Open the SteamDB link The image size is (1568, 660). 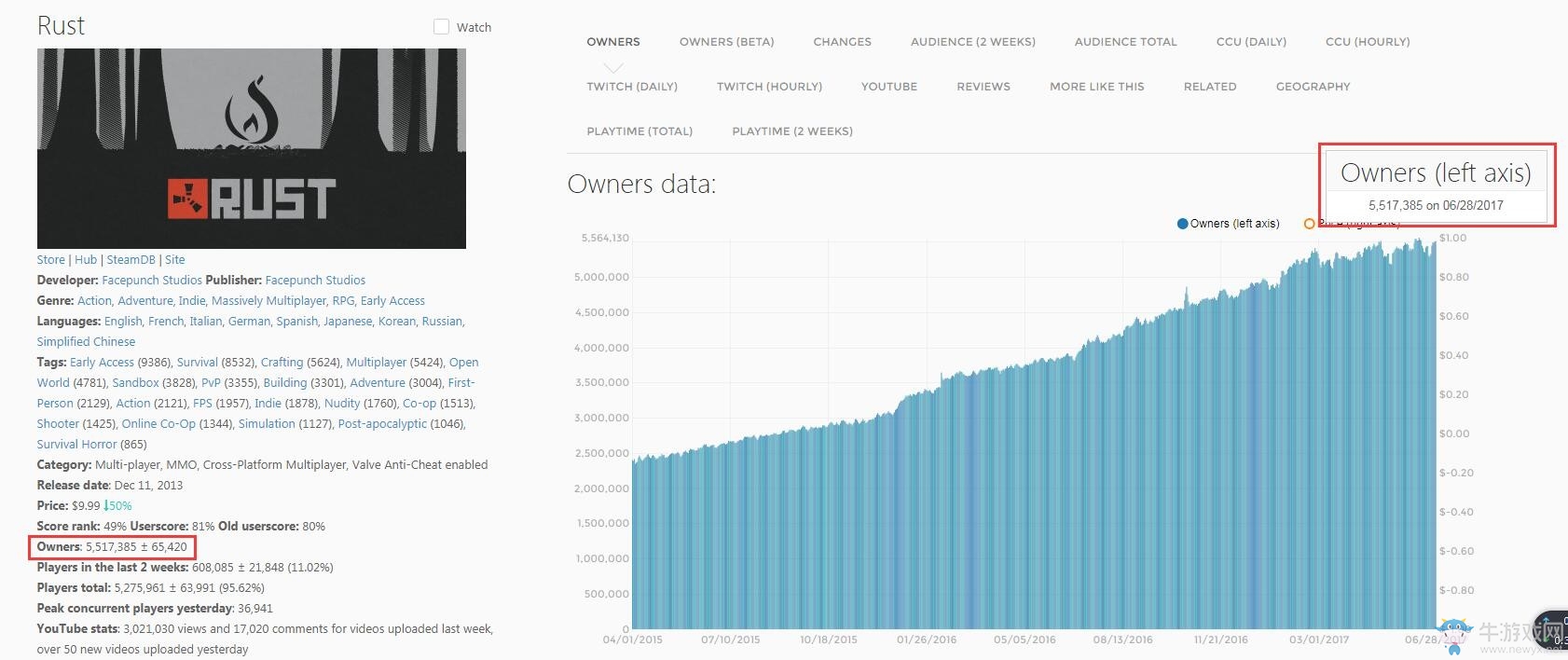tap(131, 260)
